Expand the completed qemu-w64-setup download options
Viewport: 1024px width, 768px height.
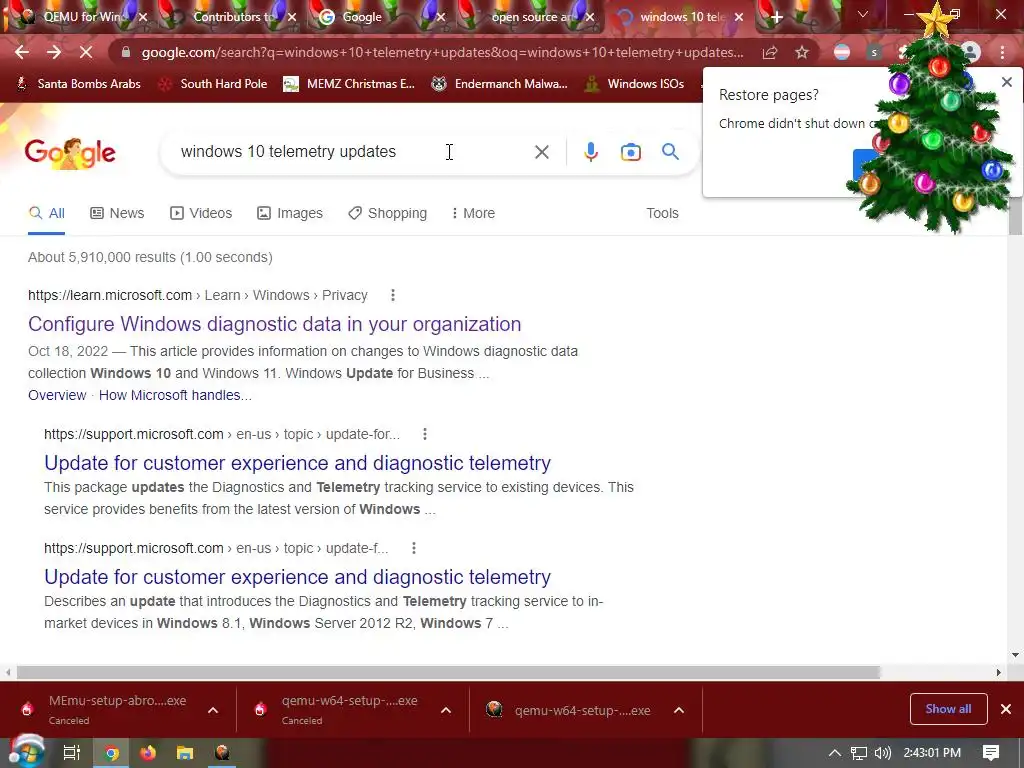tap(679, 710)
